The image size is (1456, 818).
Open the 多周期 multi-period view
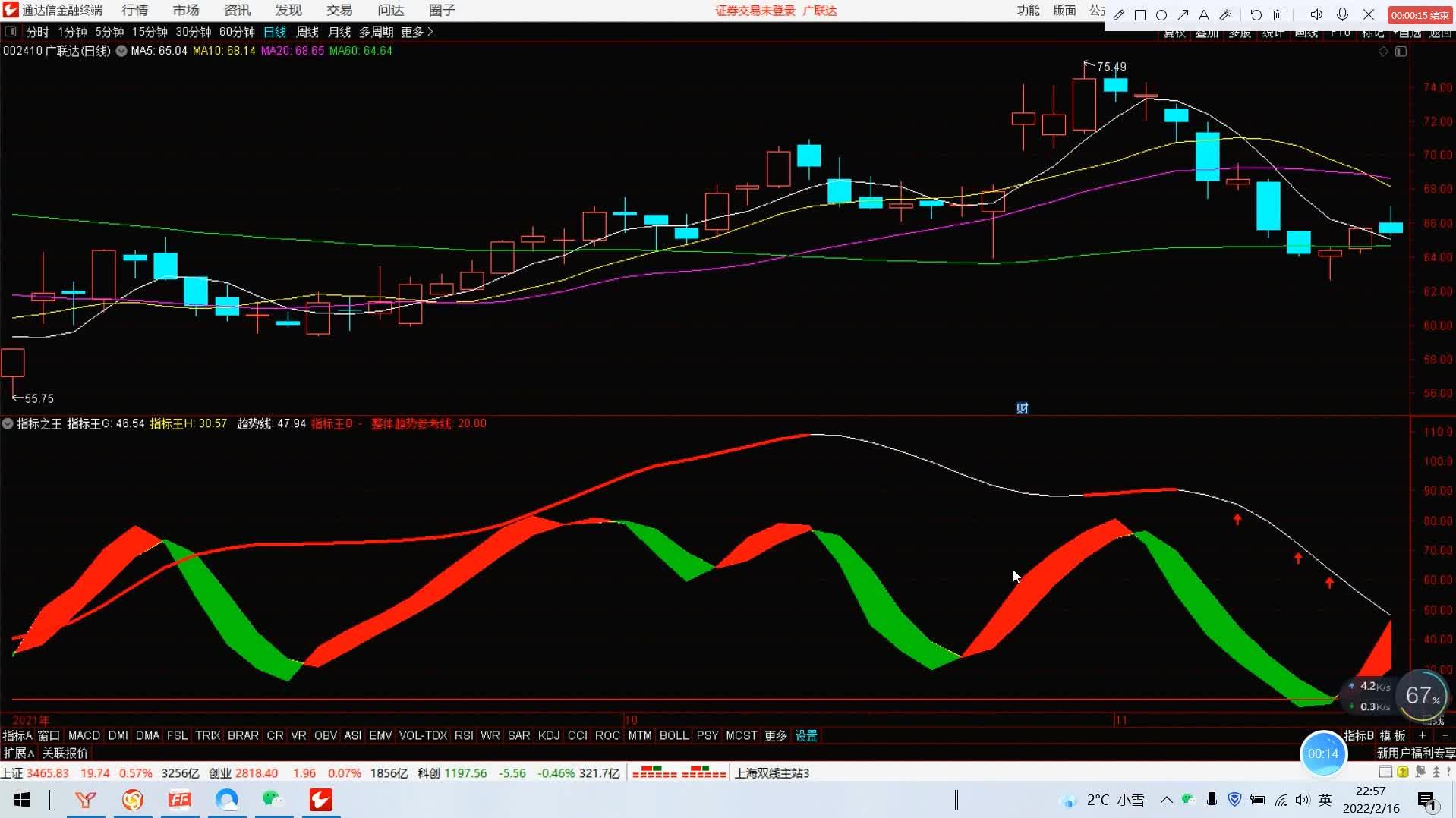tap(377, 32)
